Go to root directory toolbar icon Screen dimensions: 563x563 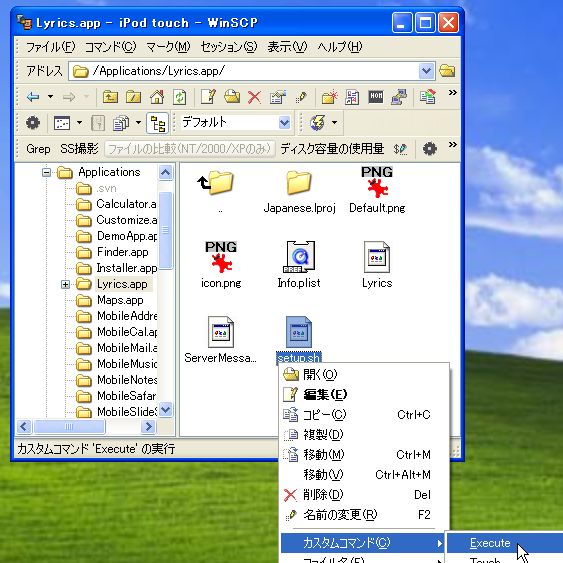(x=133, y=97)
